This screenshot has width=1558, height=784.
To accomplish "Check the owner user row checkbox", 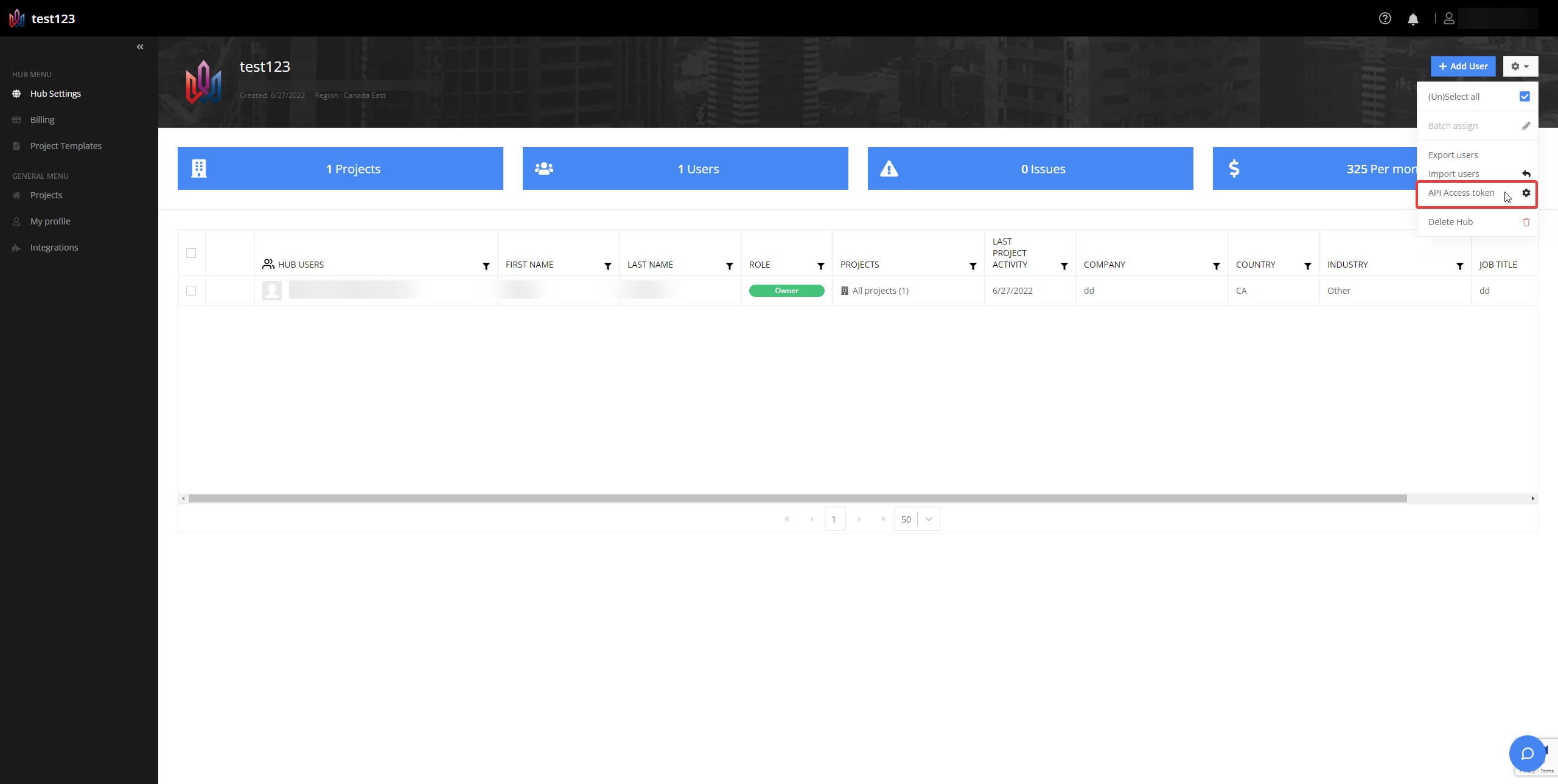I will [x=191, y=291].
